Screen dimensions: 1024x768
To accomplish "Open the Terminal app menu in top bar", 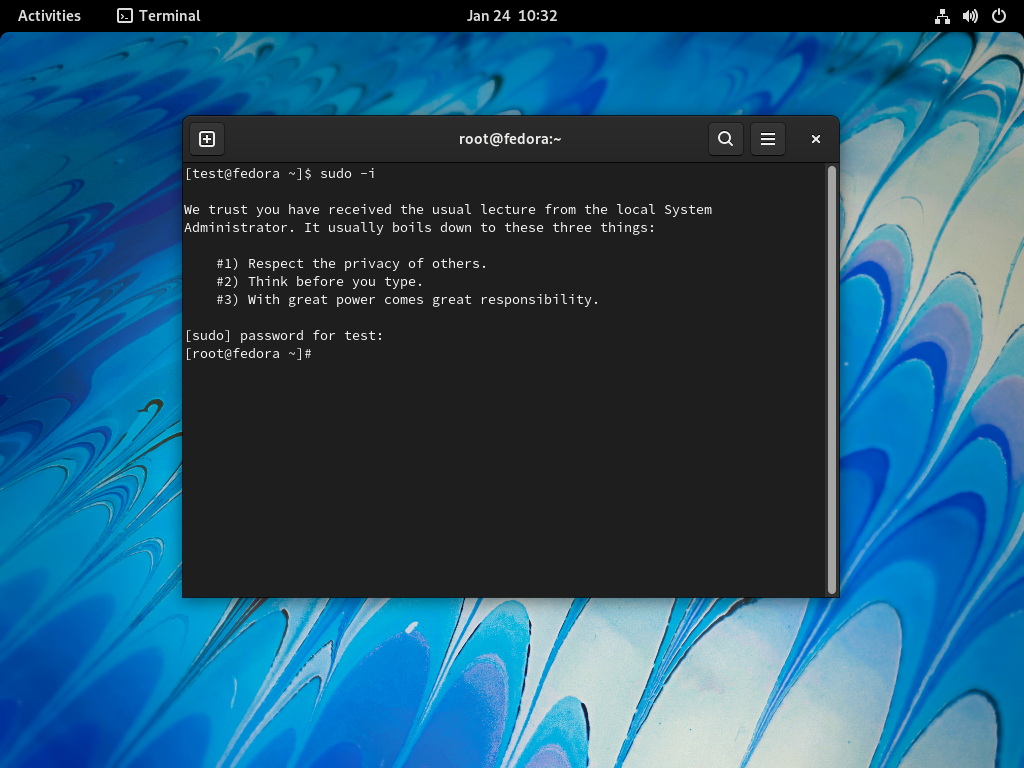I will tap(159, 16).
